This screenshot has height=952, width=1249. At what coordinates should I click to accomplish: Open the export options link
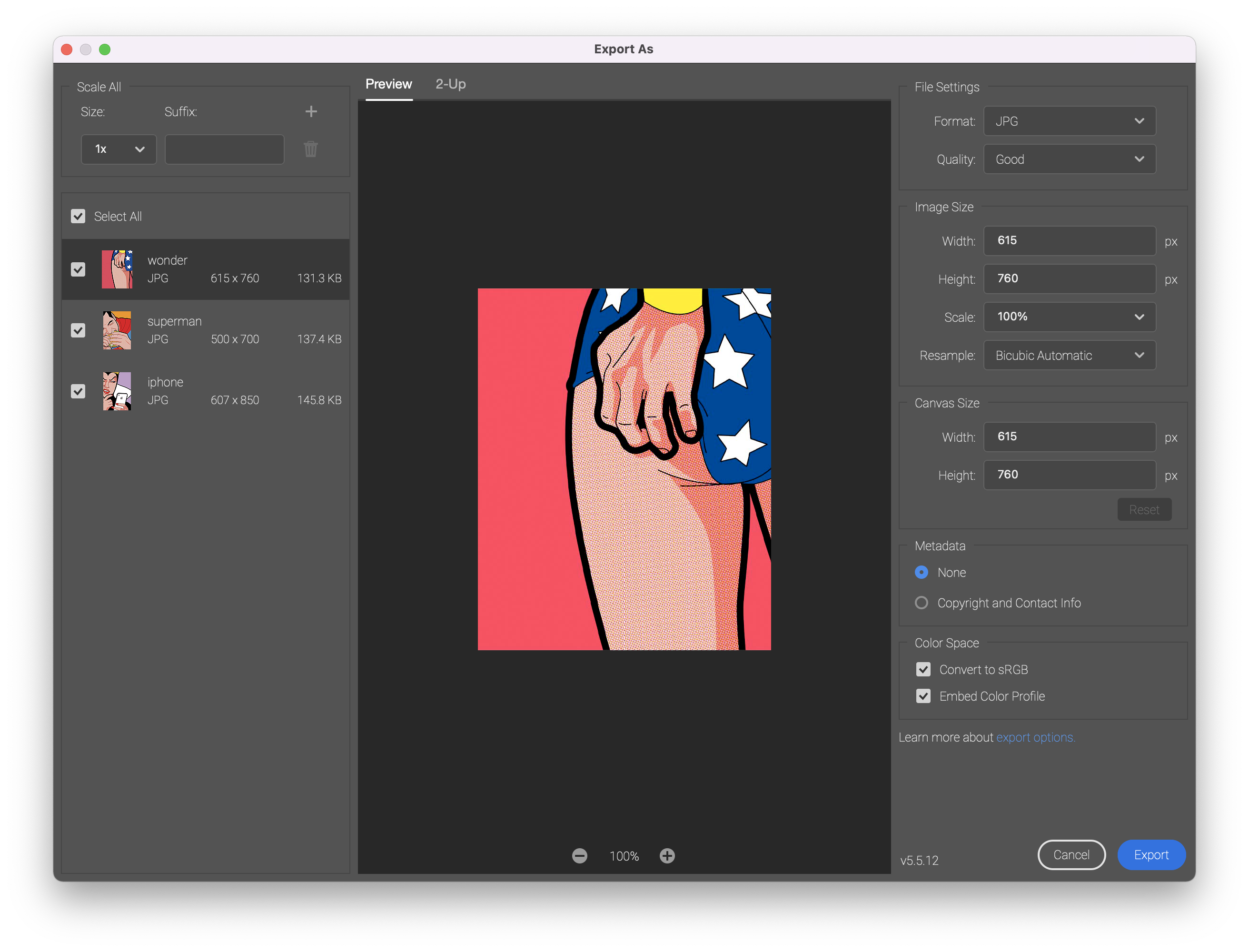[1035, 737]
